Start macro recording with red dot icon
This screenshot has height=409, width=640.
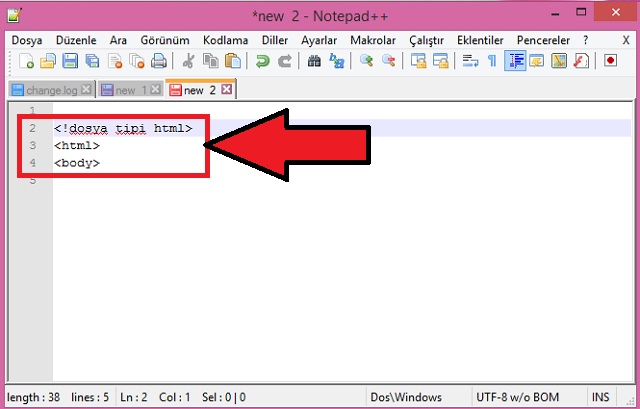610,61
